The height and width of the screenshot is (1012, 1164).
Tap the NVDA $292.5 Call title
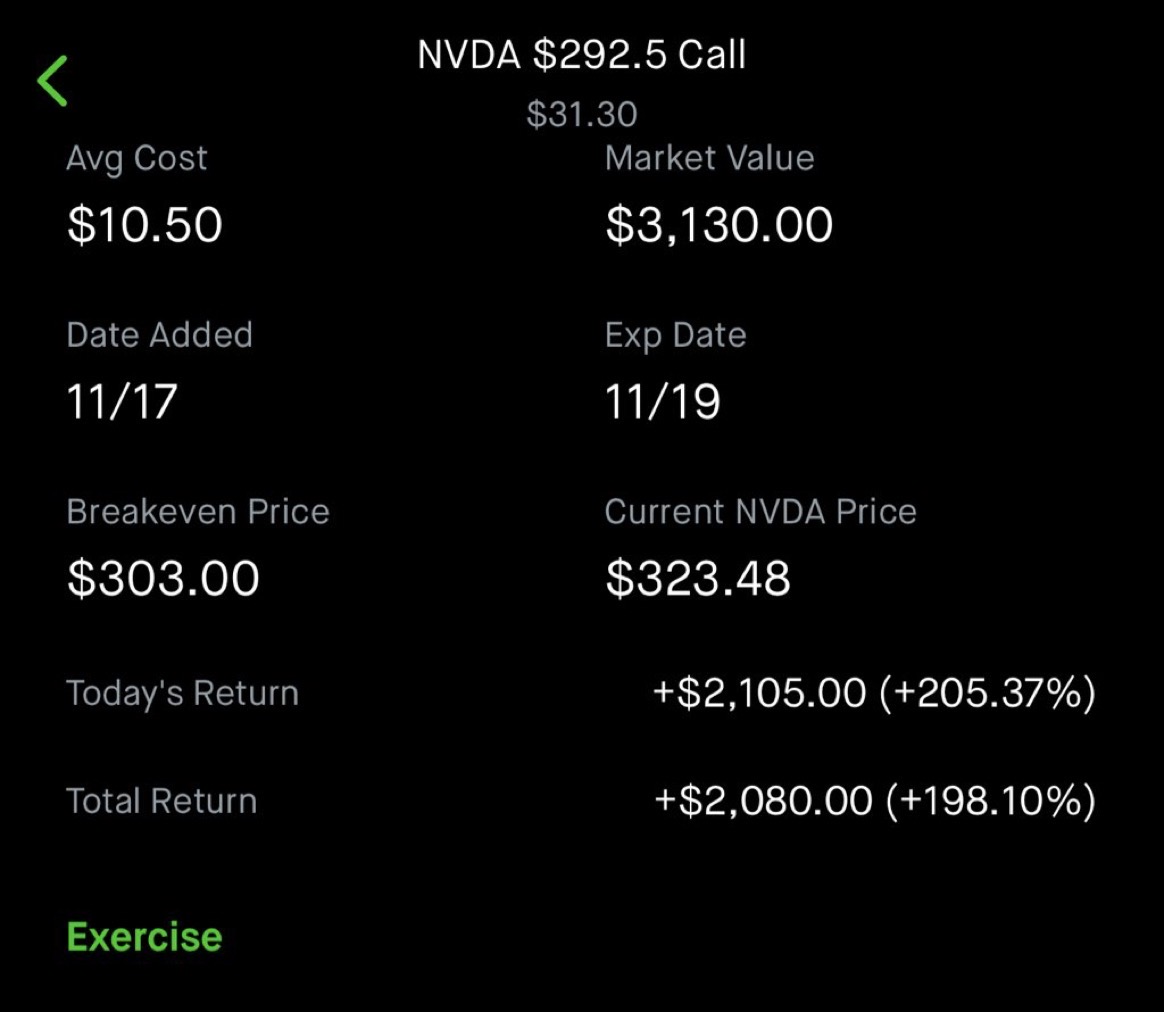coord(581,56)
